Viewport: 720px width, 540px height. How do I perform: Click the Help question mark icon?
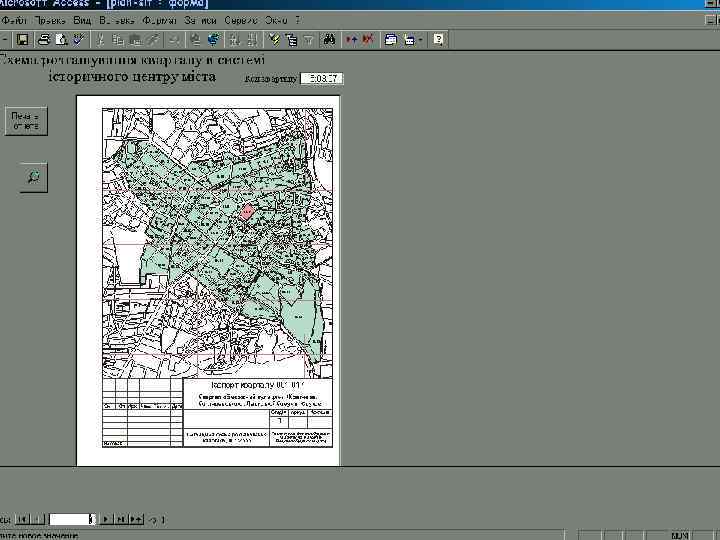click(x=438, y=39)
